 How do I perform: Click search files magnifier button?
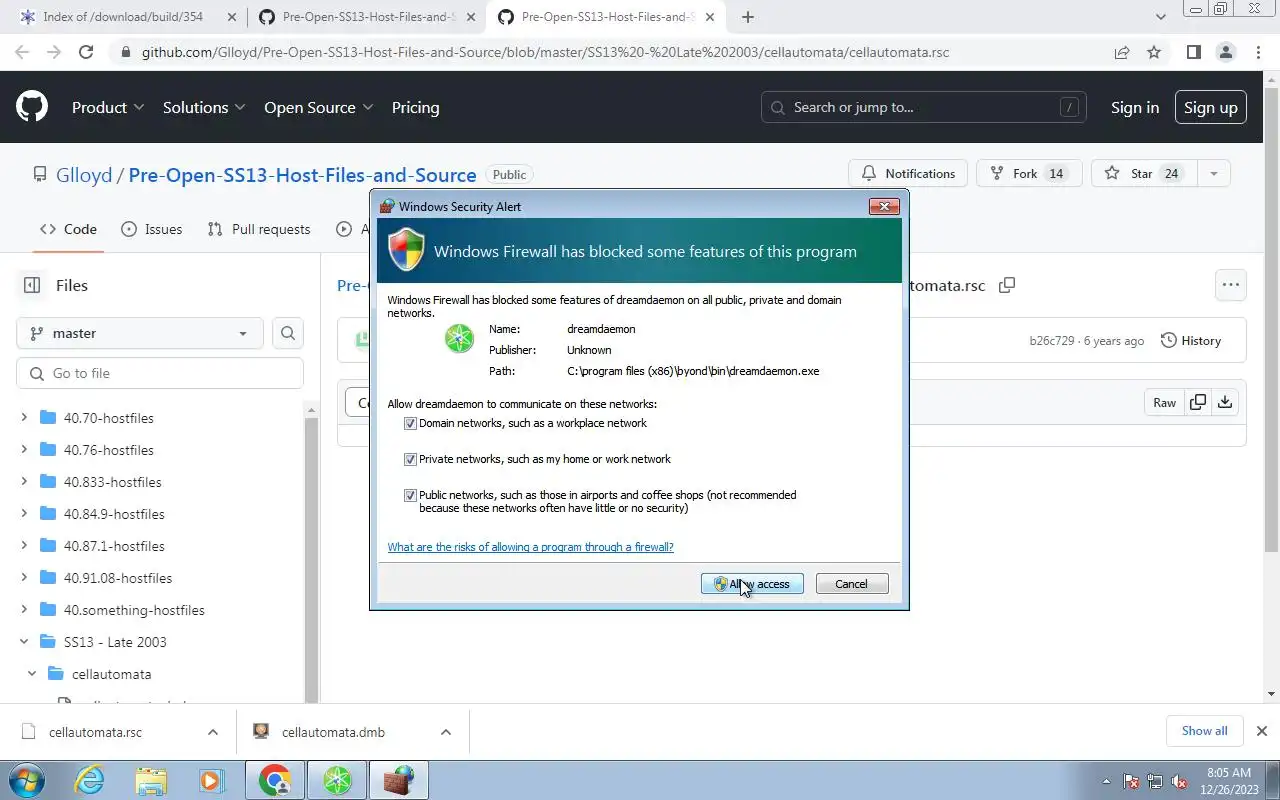288,333
